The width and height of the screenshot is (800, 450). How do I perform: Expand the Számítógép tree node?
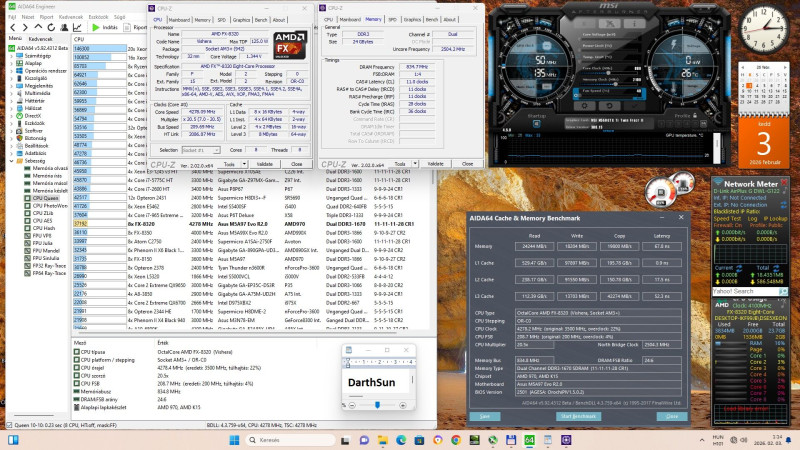(11, 56)
